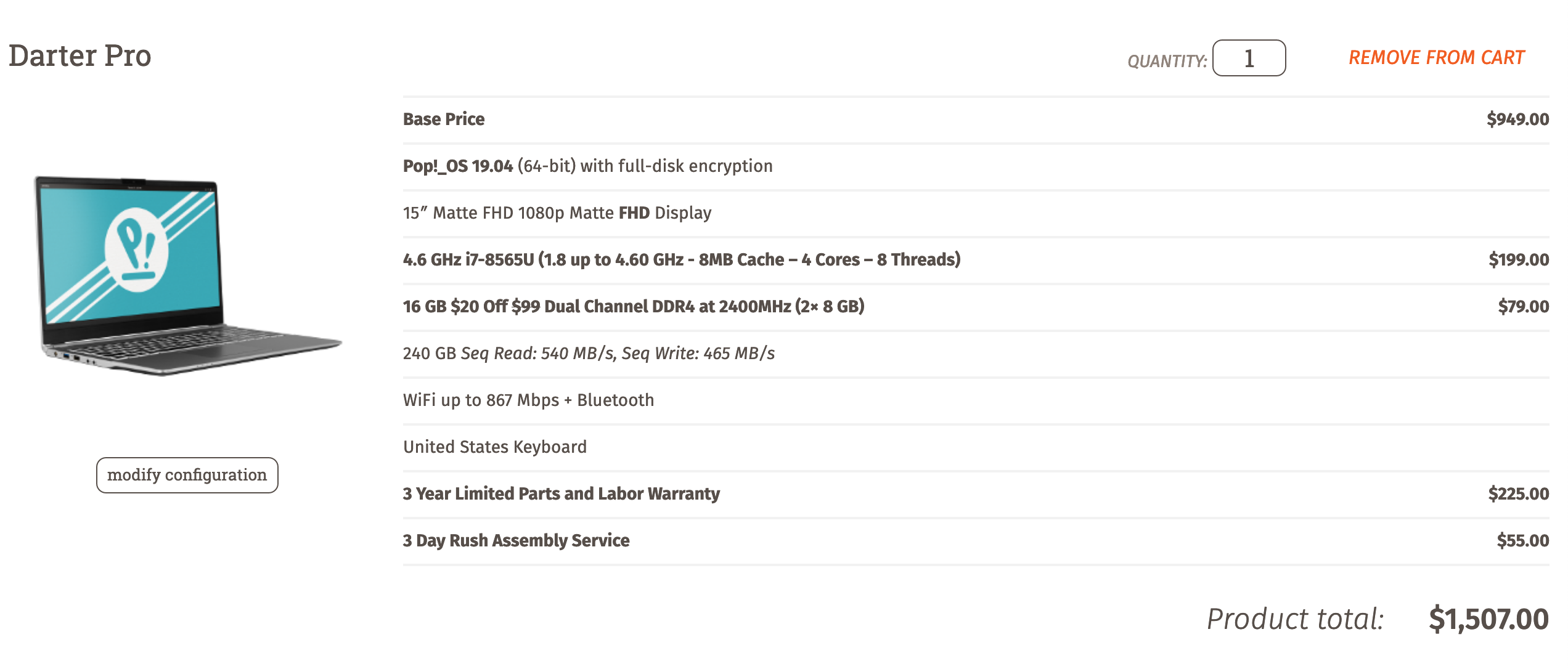Click the 16 GB Dual Channel DDR4 line
The image size is (1568, 669).
point(633,307)
